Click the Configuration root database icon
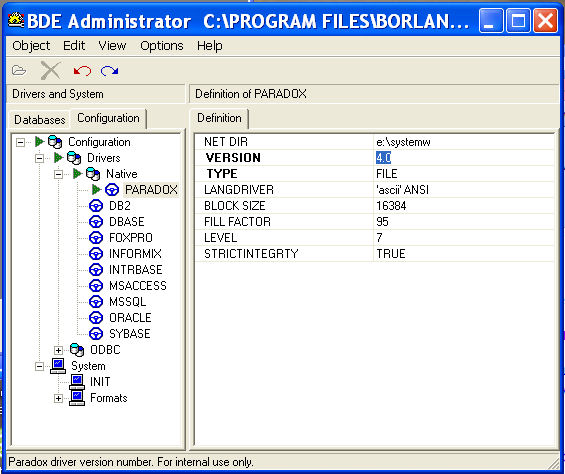This screenshot has width=565, height=474. (x=55, y=142)
